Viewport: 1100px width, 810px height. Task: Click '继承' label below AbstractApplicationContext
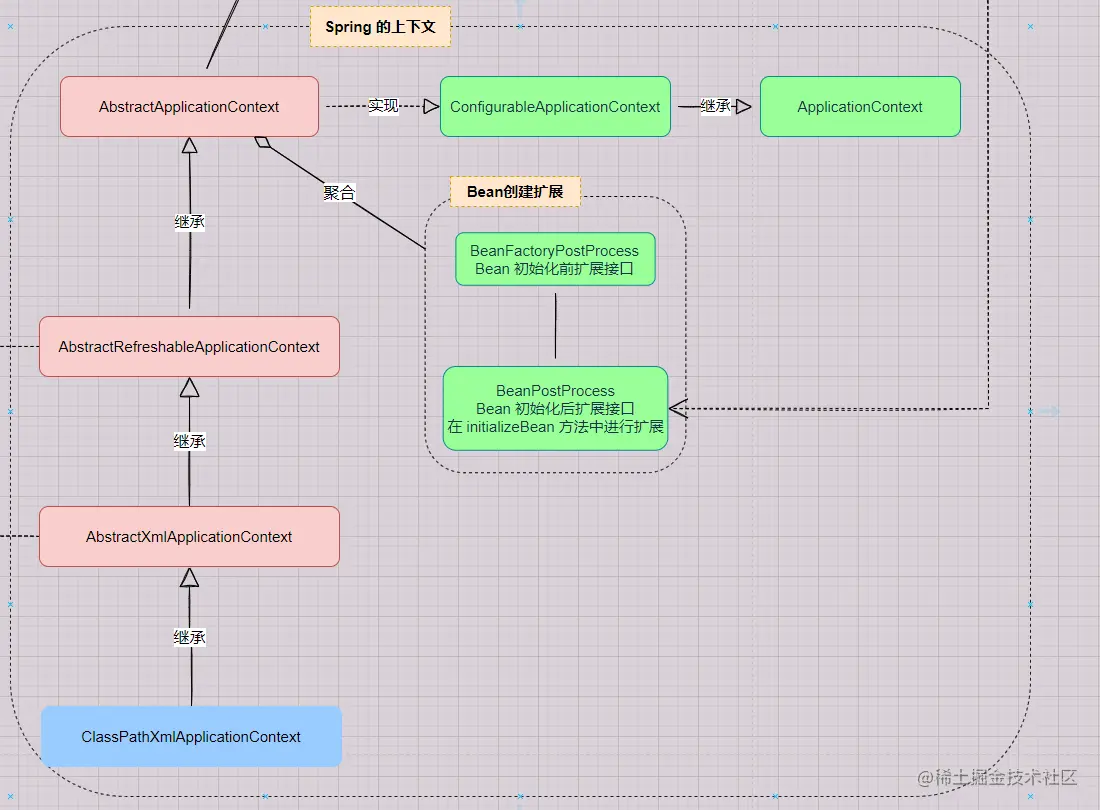[189, 222]
